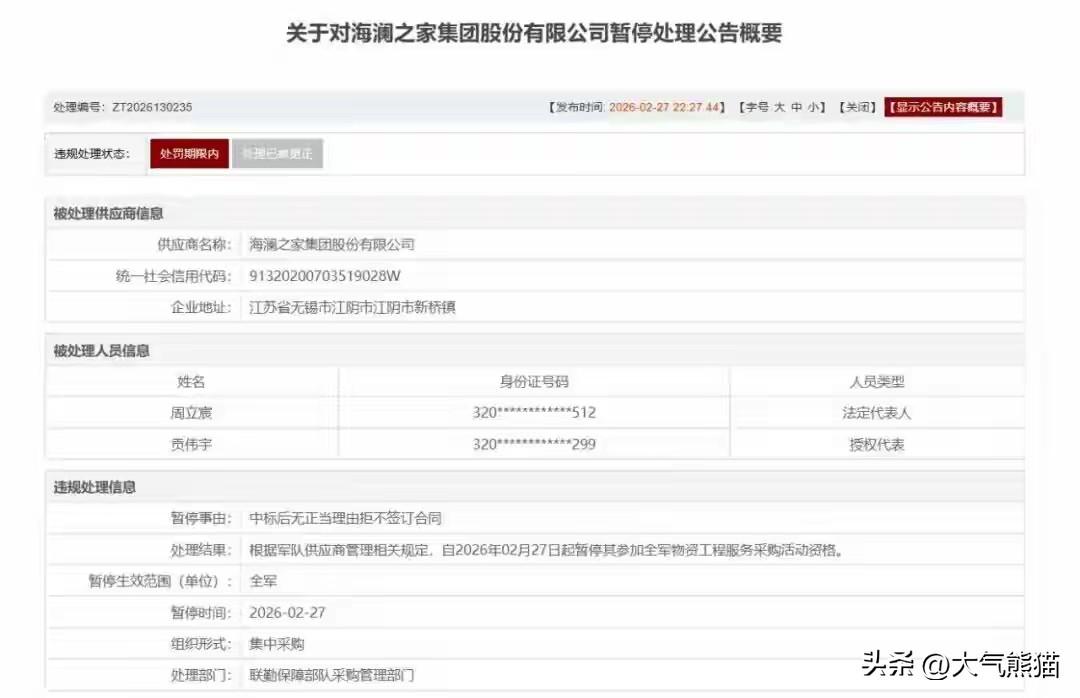Select the suspension date 2026-02-27
Image resolution: width=1080 pixels, height=698 pixels.
287,613
